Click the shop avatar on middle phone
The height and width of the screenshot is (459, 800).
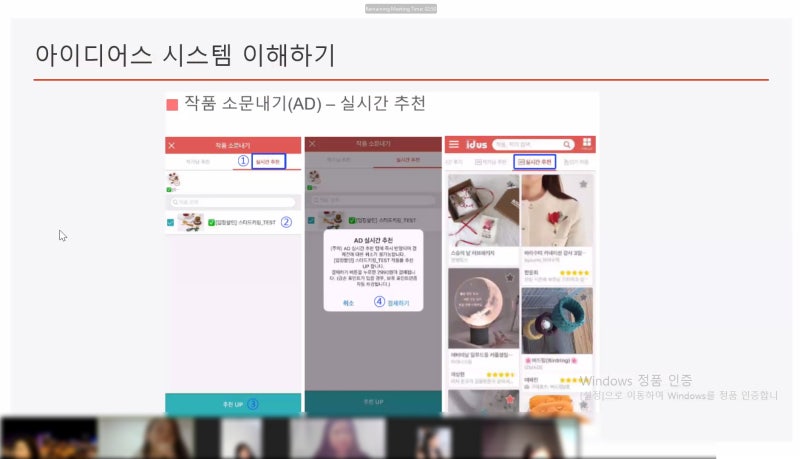[314, 177]
